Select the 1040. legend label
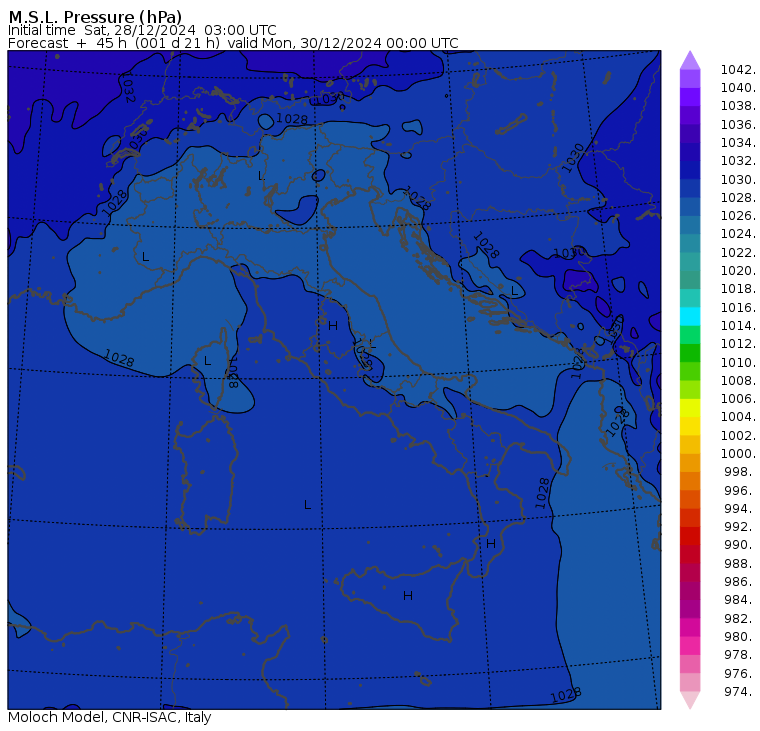This screenshot has width=760, height=731. [738, 88]
